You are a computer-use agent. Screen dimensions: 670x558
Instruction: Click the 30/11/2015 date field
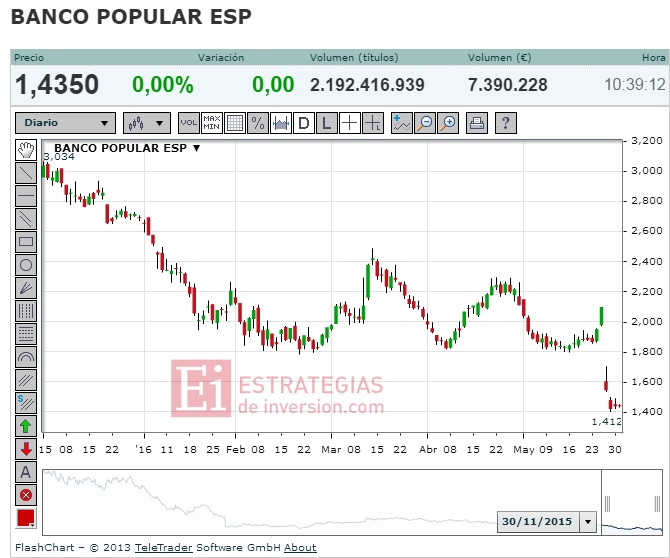pos(538,522)
